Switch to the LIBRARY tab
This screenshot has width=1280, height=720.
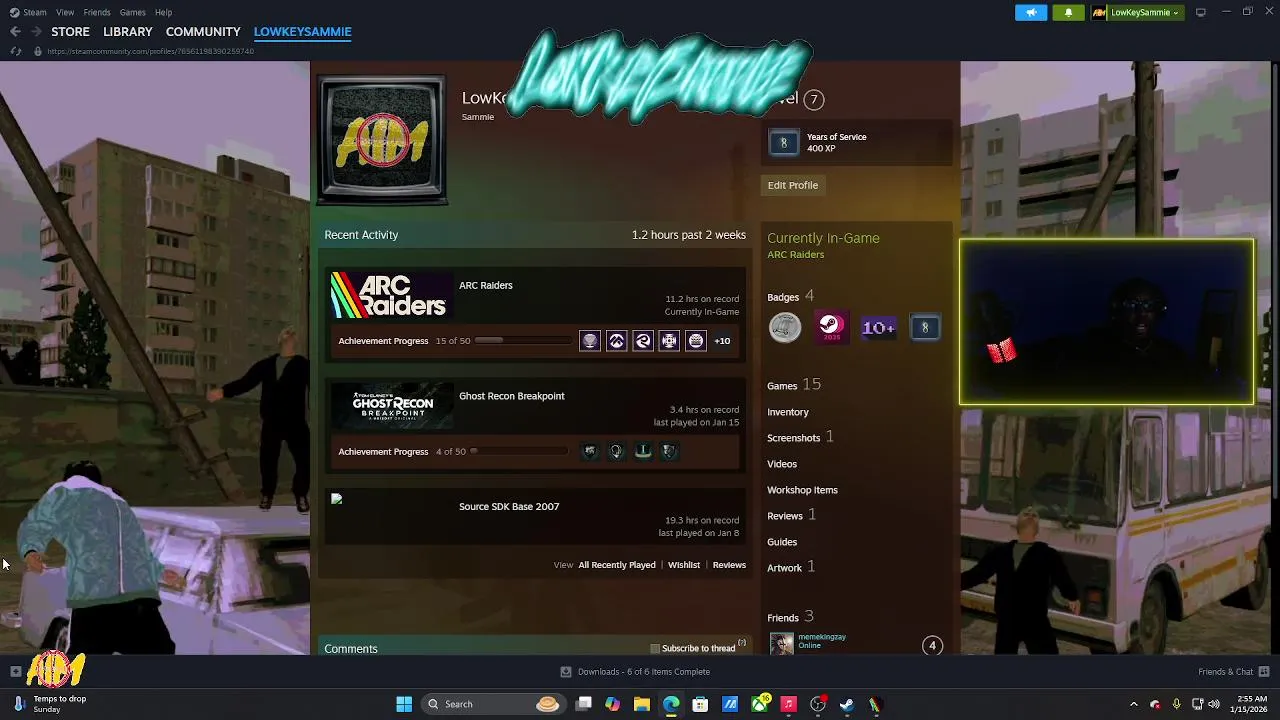(128, 32)
